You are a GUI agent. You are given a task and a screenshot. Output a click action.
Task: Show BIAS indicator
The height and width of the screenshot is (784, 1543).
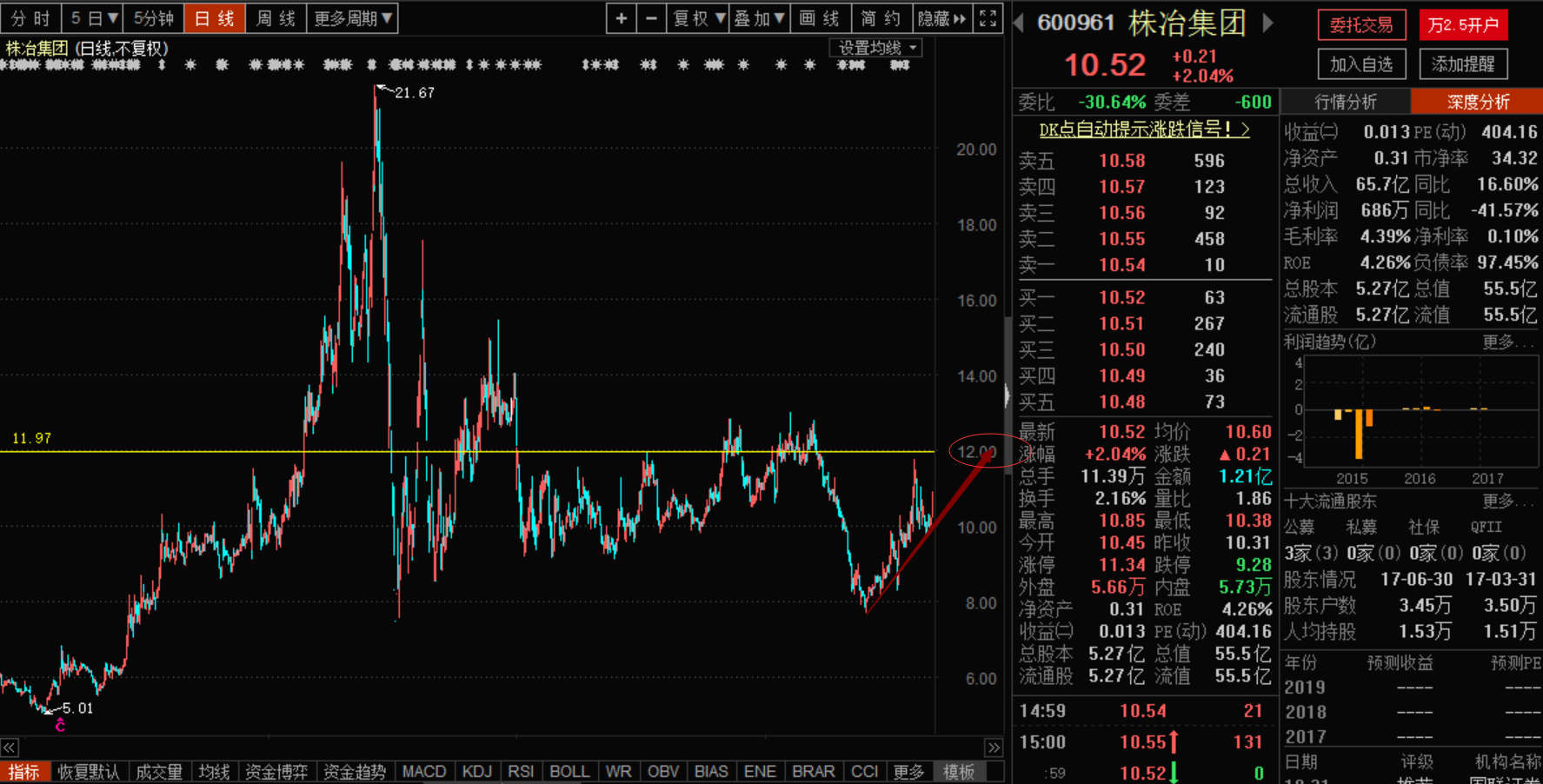[x=711, y=772]
